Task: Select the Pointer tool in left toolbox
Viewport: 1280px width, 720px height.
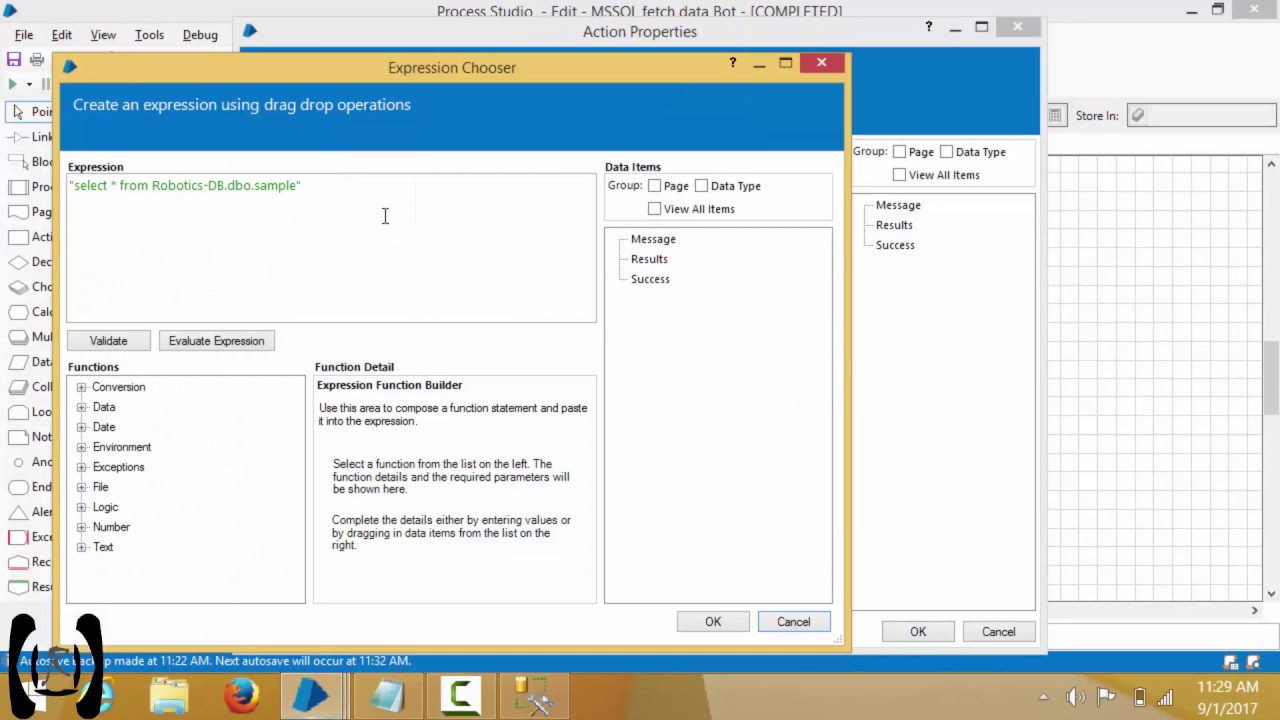Action: (28, 112)
